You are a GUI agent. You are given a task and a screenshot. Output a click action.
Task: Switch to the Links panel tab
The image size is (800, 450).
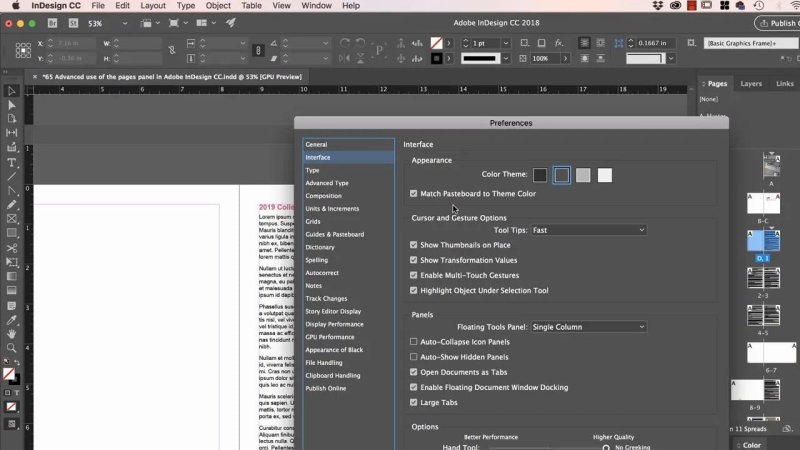click(785, 84)
